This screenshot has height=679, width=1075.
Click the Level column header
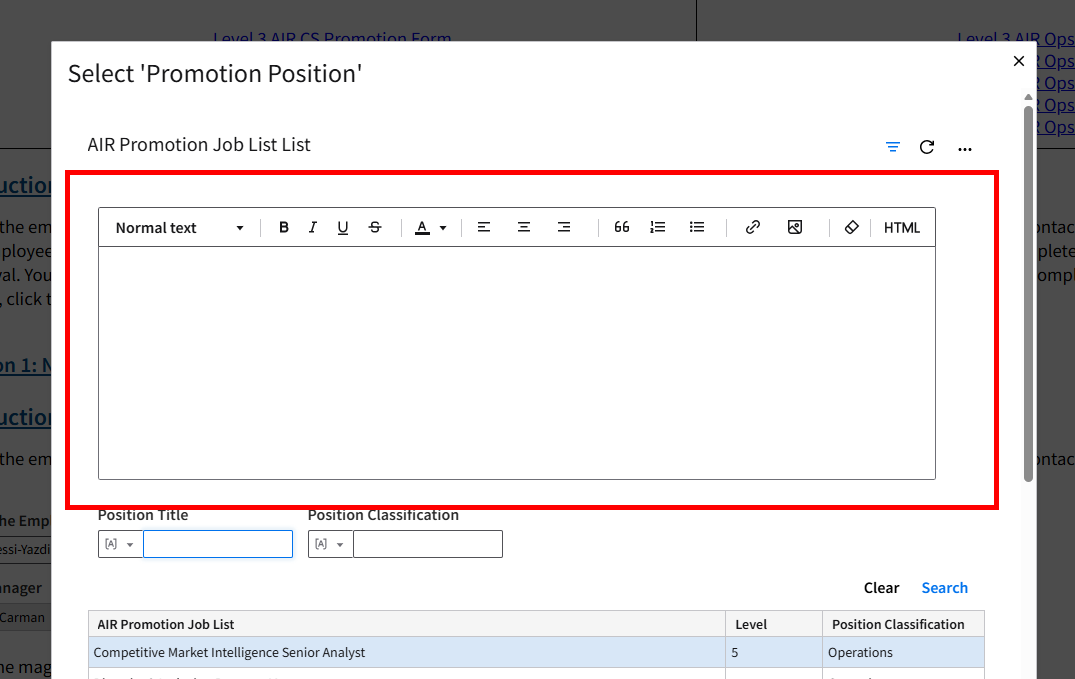774,624
